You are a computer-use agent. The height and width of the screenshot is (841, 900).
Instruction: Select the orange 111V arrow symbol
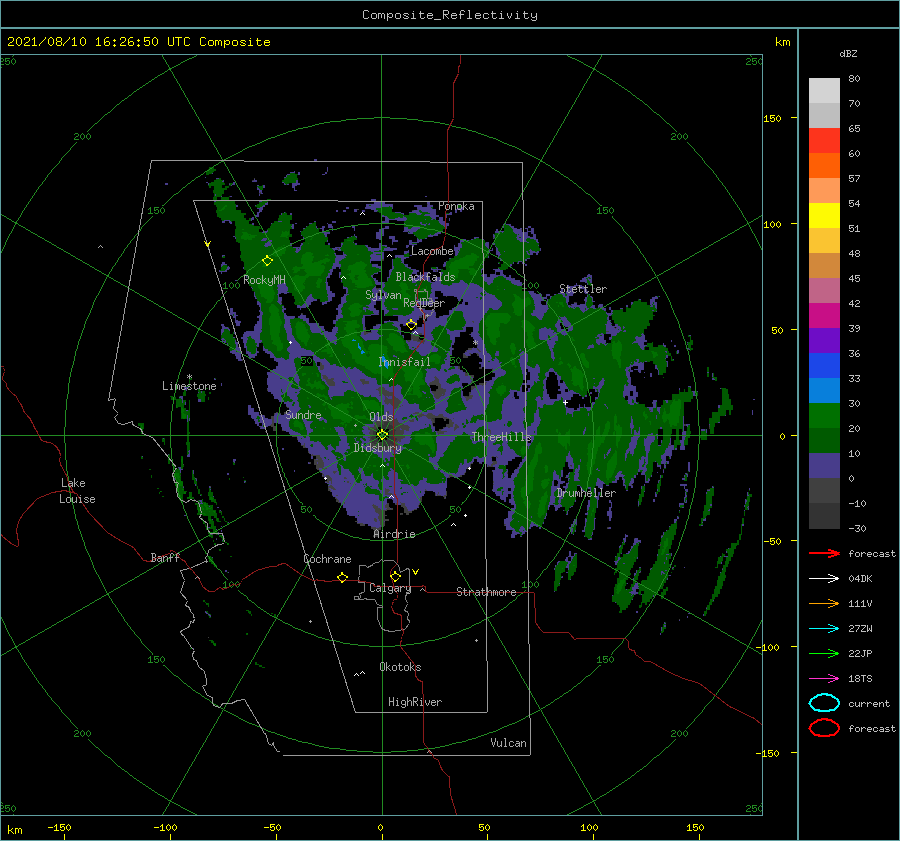pyautogui.click(x=824, y=603)
